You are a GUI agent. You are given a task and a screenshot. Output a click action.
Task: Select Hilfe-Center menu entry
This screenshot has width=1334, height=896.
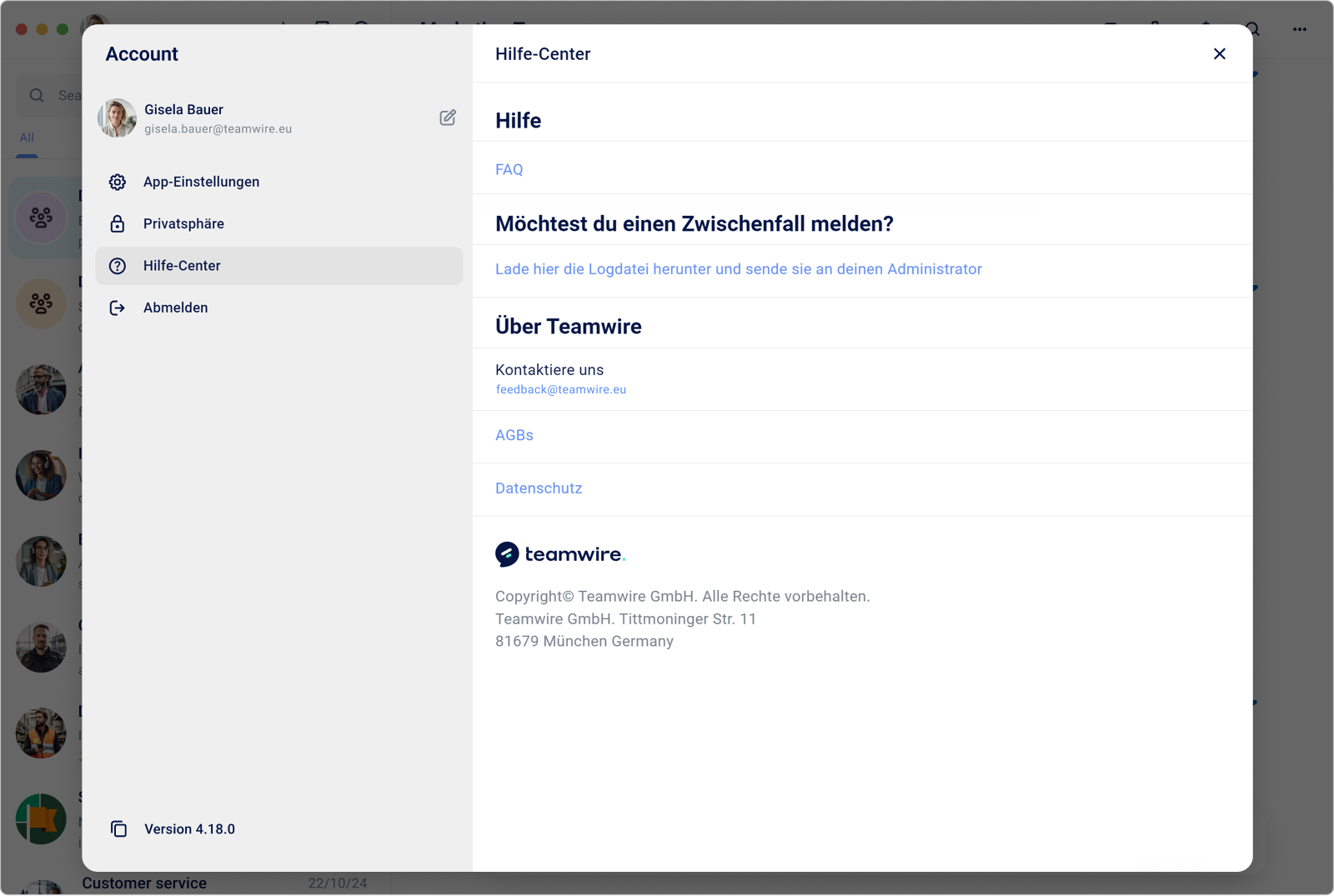tap(279, 266)
